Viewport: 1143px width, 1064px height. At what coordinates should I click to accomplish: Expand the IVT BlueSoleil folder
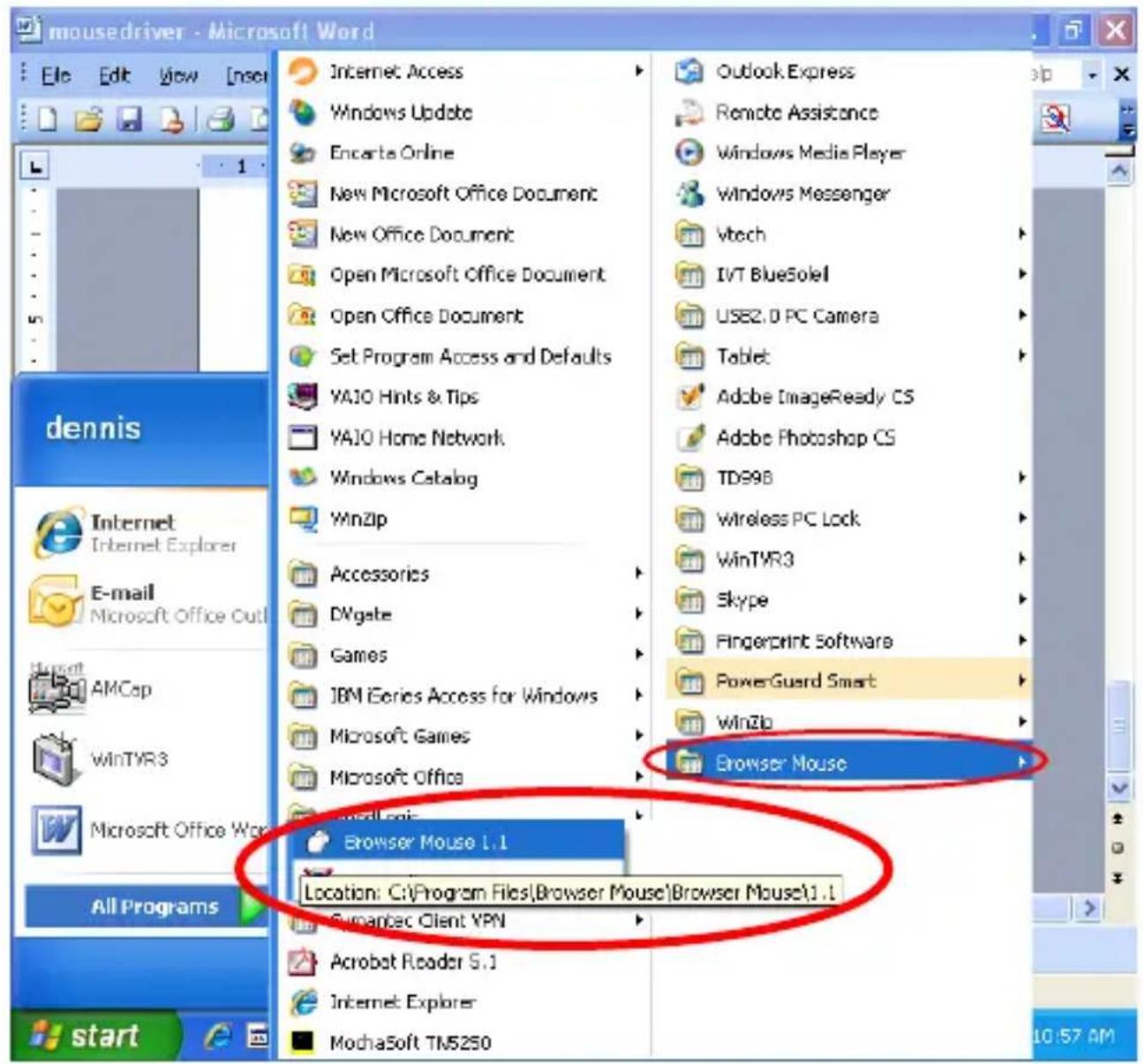[x=848, y=274]
